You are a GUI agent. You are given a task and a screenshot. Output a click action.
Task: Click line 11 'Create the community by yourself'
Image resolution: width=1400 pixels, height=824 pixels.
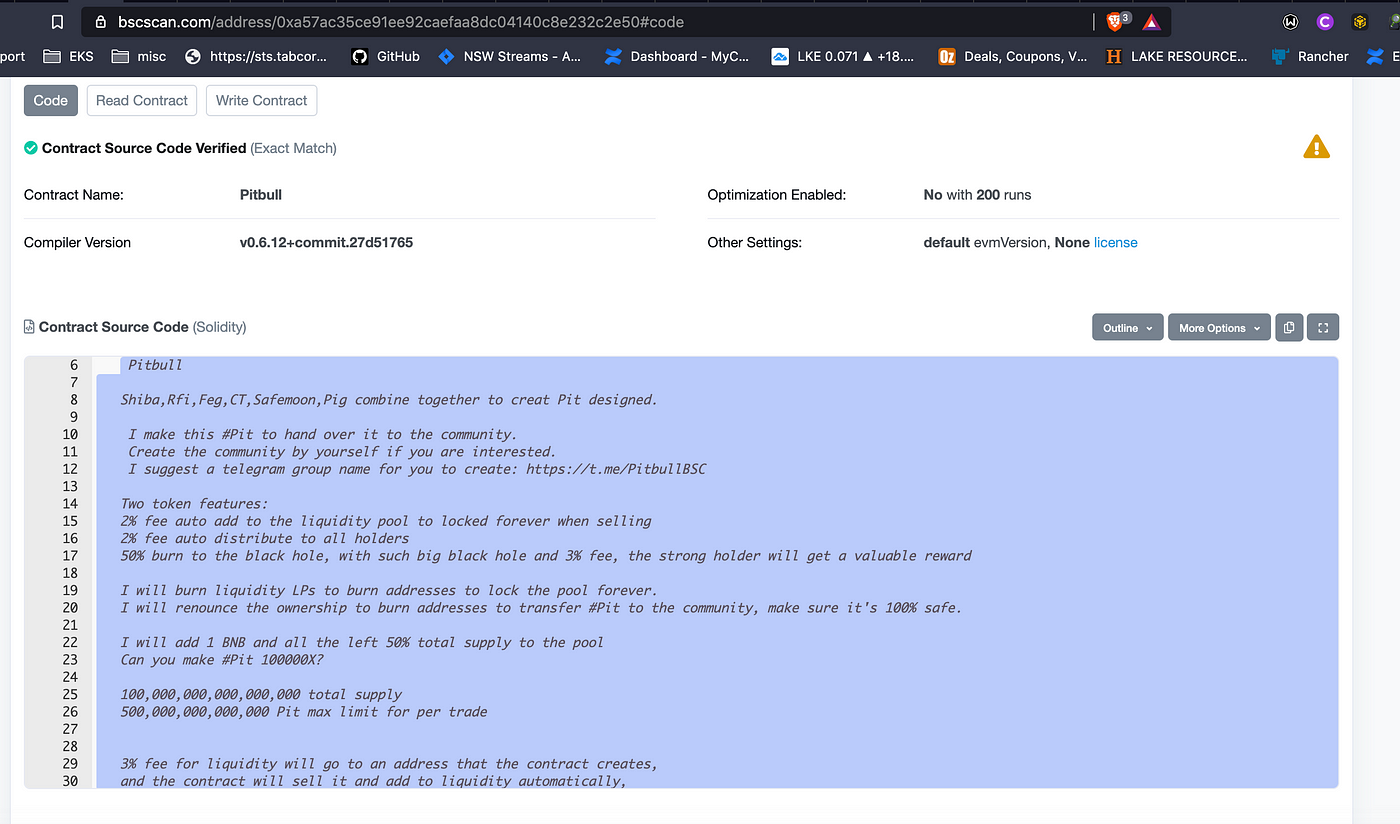(342, 451)
